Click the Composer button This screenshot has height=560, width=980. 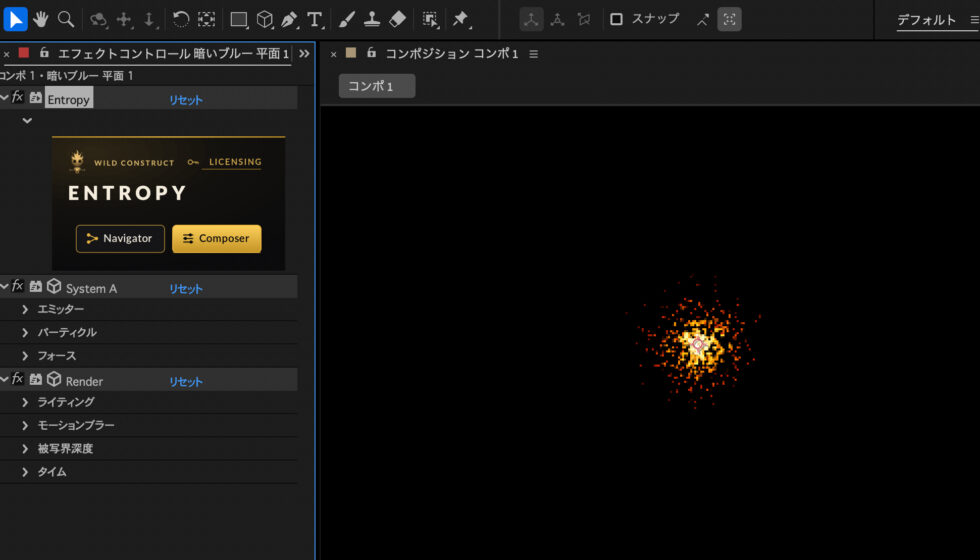click(x=217, y=239)
